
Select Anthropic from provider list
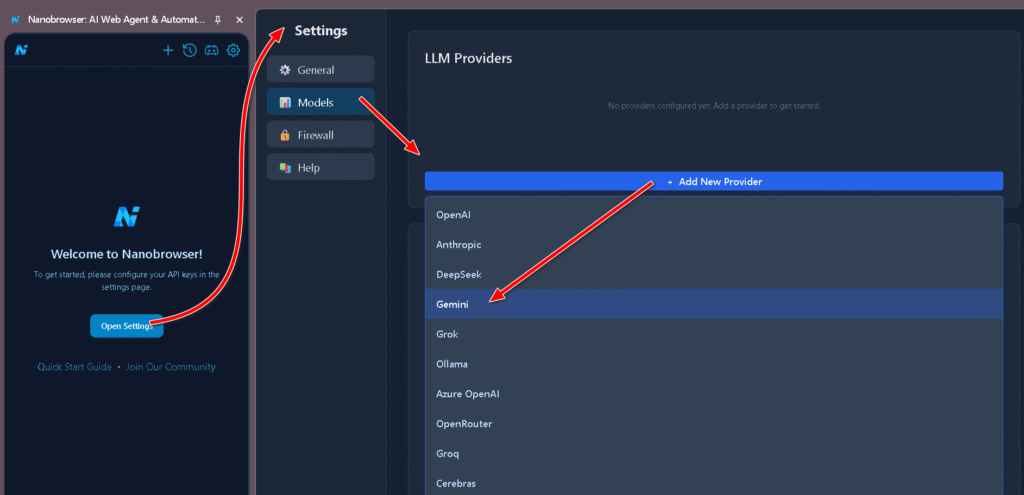(714, 245)
